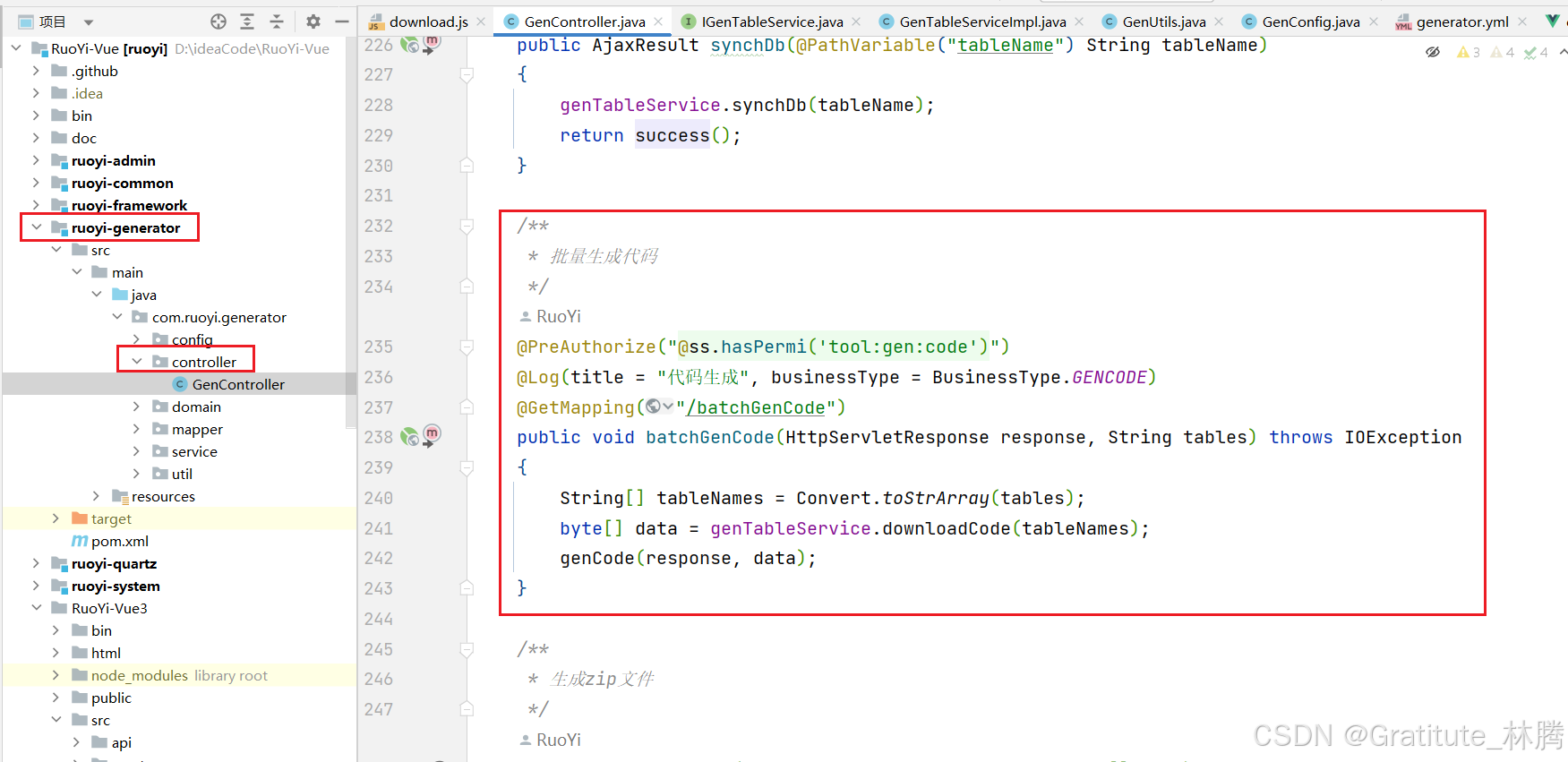
Task: Open project panel settings gear
Action: click(313, 21)
